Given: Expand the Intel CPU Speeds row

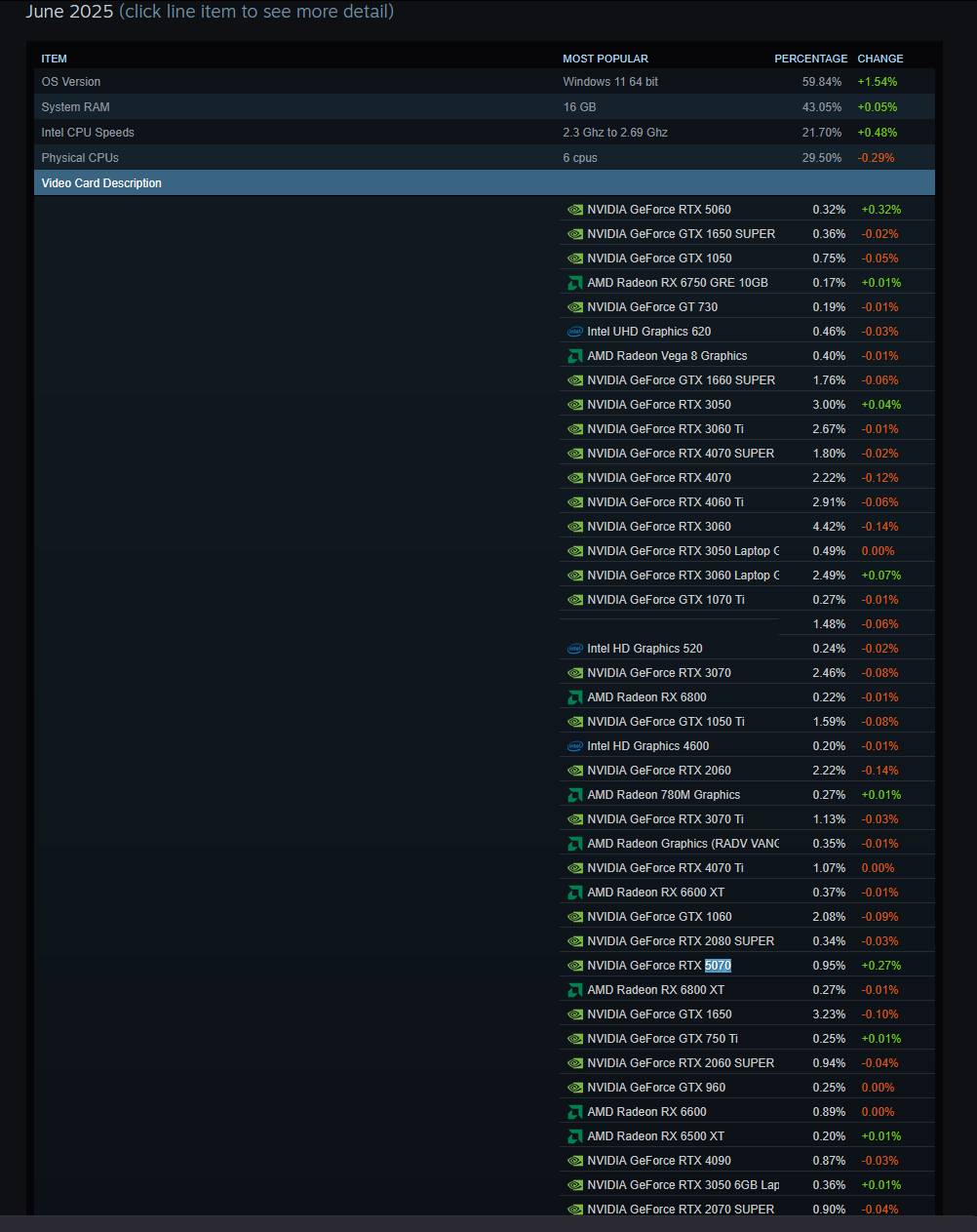Looking at the screenshot, I should click(485, 133).
